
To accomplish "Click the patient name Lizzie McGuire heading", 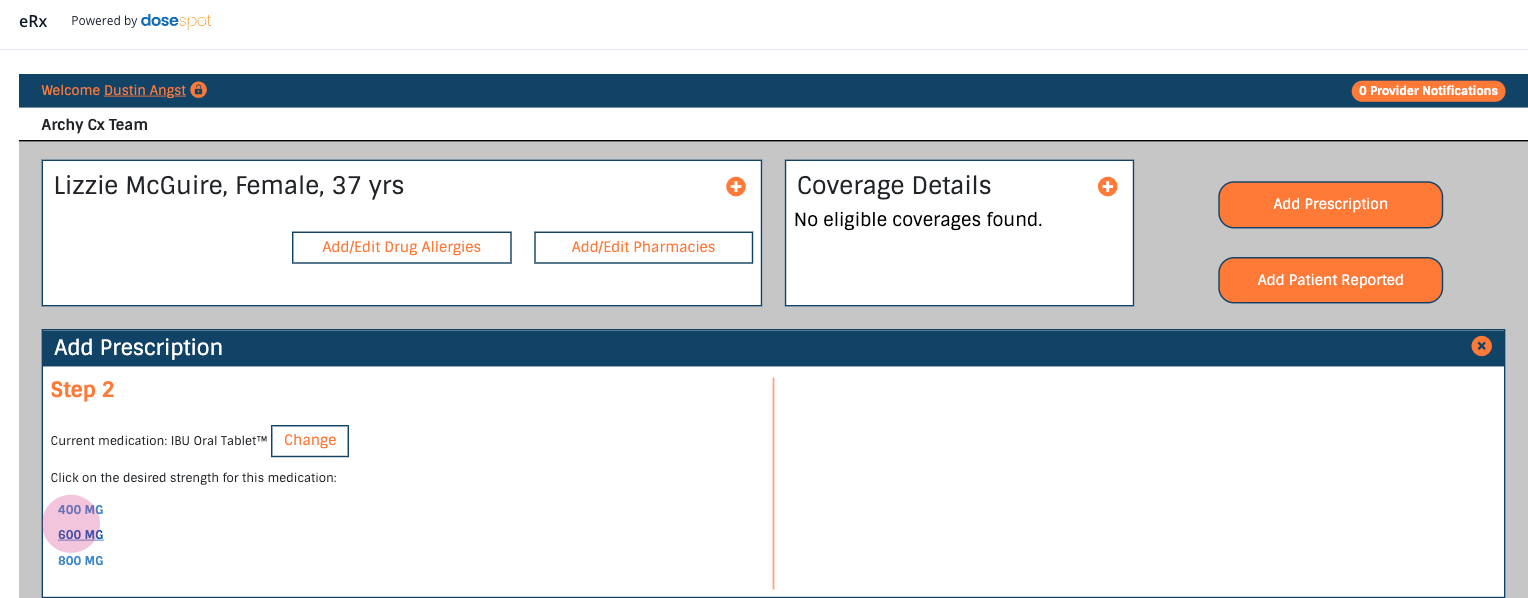I will 229,186.
